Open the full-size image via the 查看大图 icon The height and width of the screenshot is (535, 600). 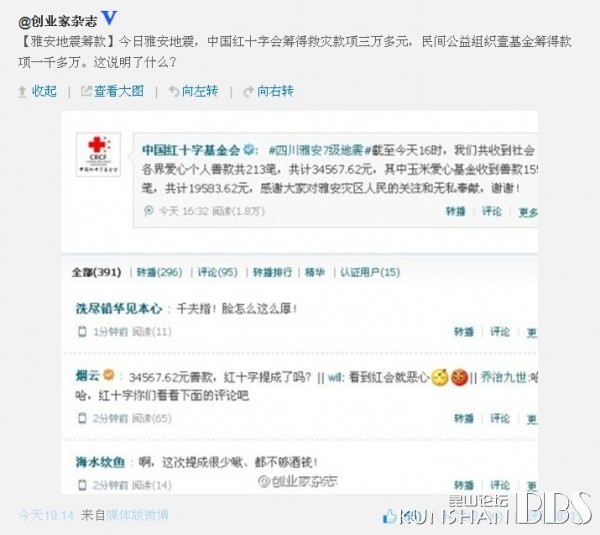click(x=86, y=91)
